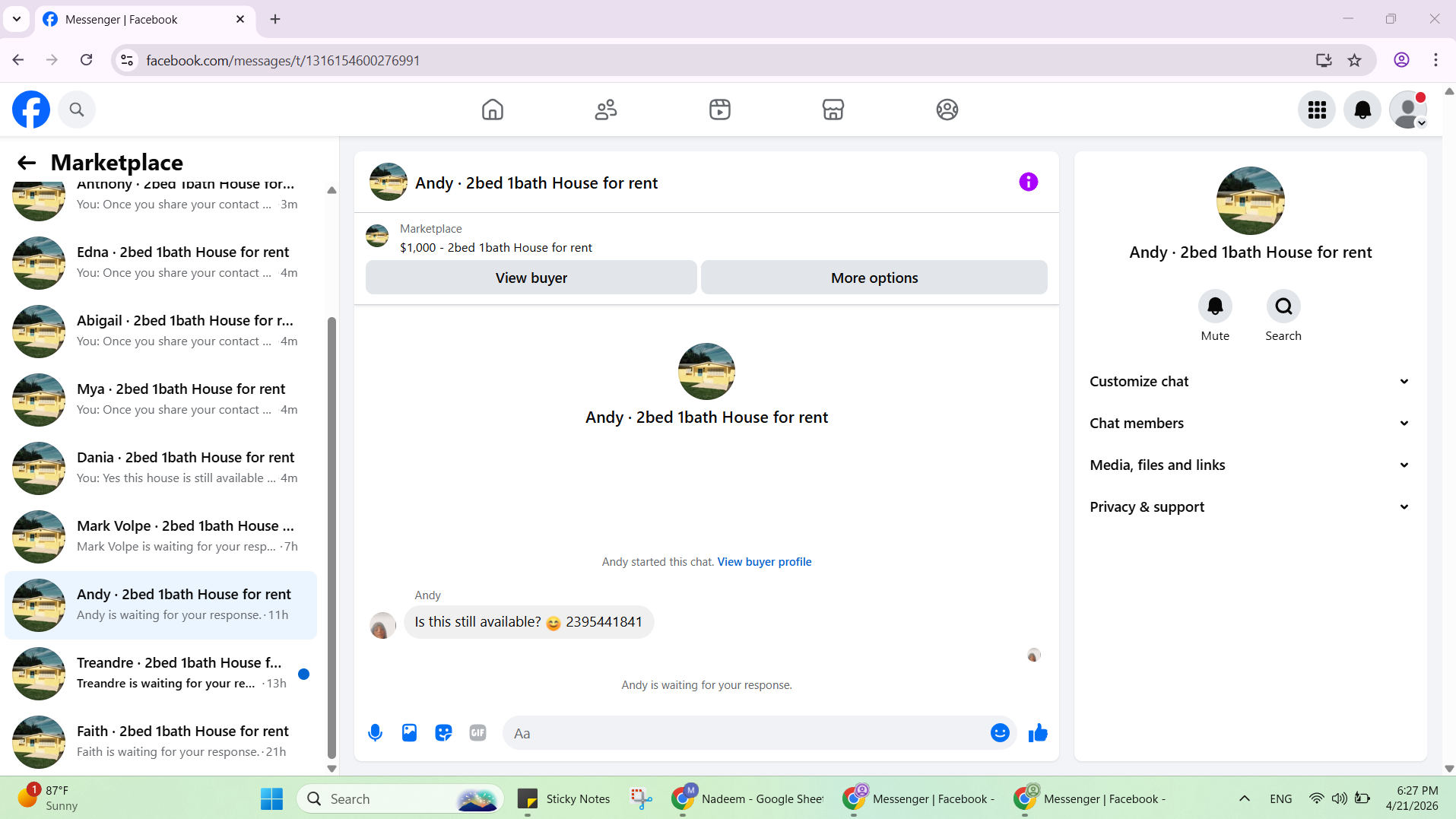Click the back arrow beside Marketplace heading
Viewport: 1456px width, 819px height.
pos(27,162)
